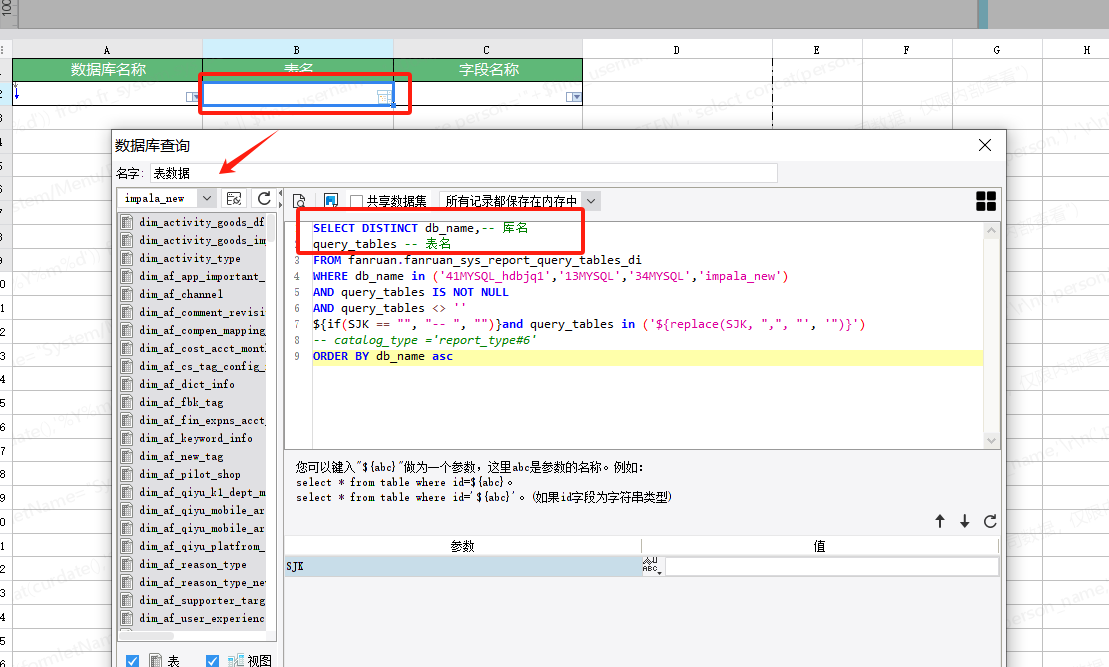Screen dimensions: 1109x667
Task: Select dim_af_app_important_ in the table list
Action: pyautogui.click(x=202, y=277)
